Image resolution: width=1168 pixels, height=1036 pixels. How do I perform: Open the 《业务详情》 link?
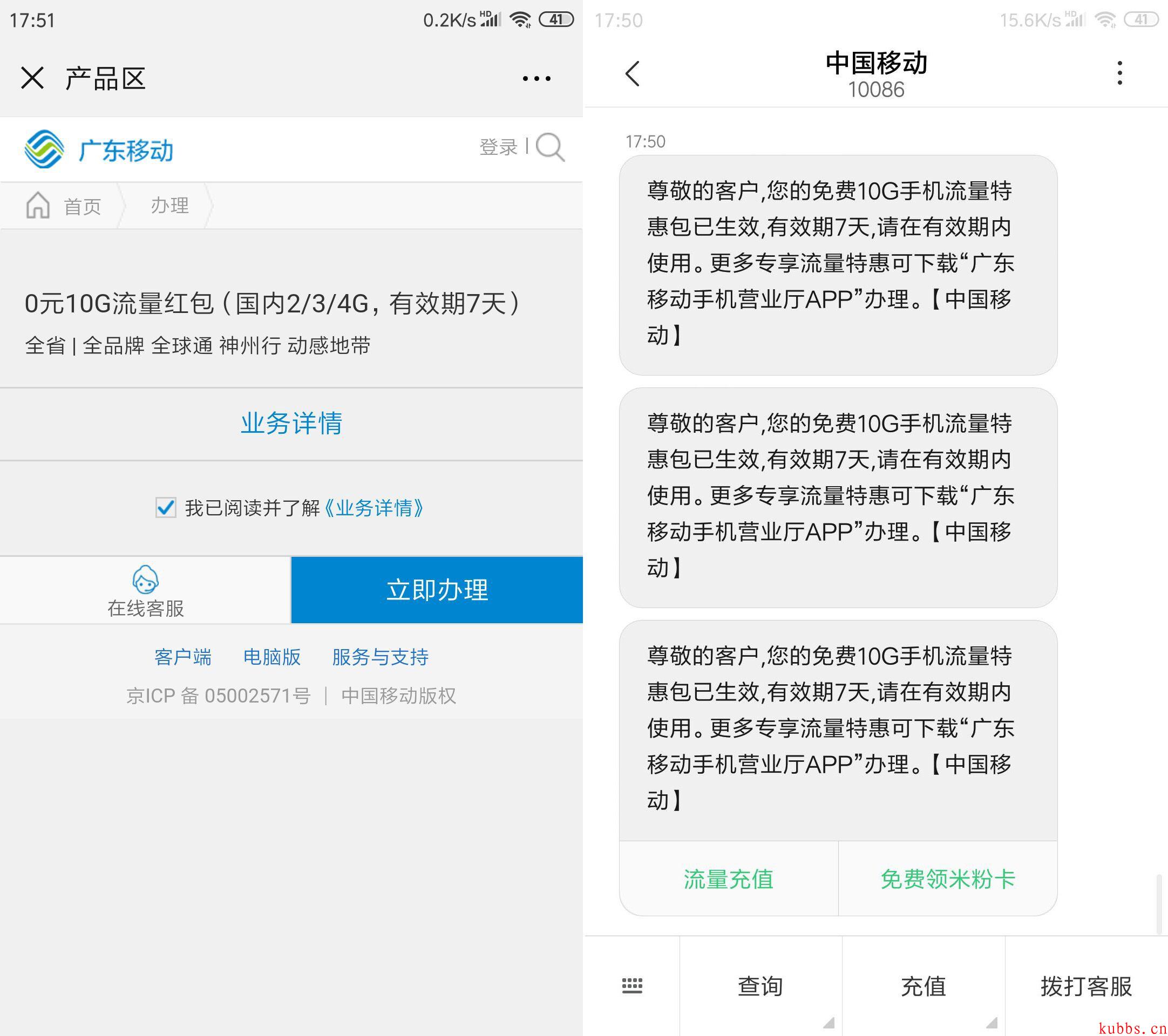point(373,508)
